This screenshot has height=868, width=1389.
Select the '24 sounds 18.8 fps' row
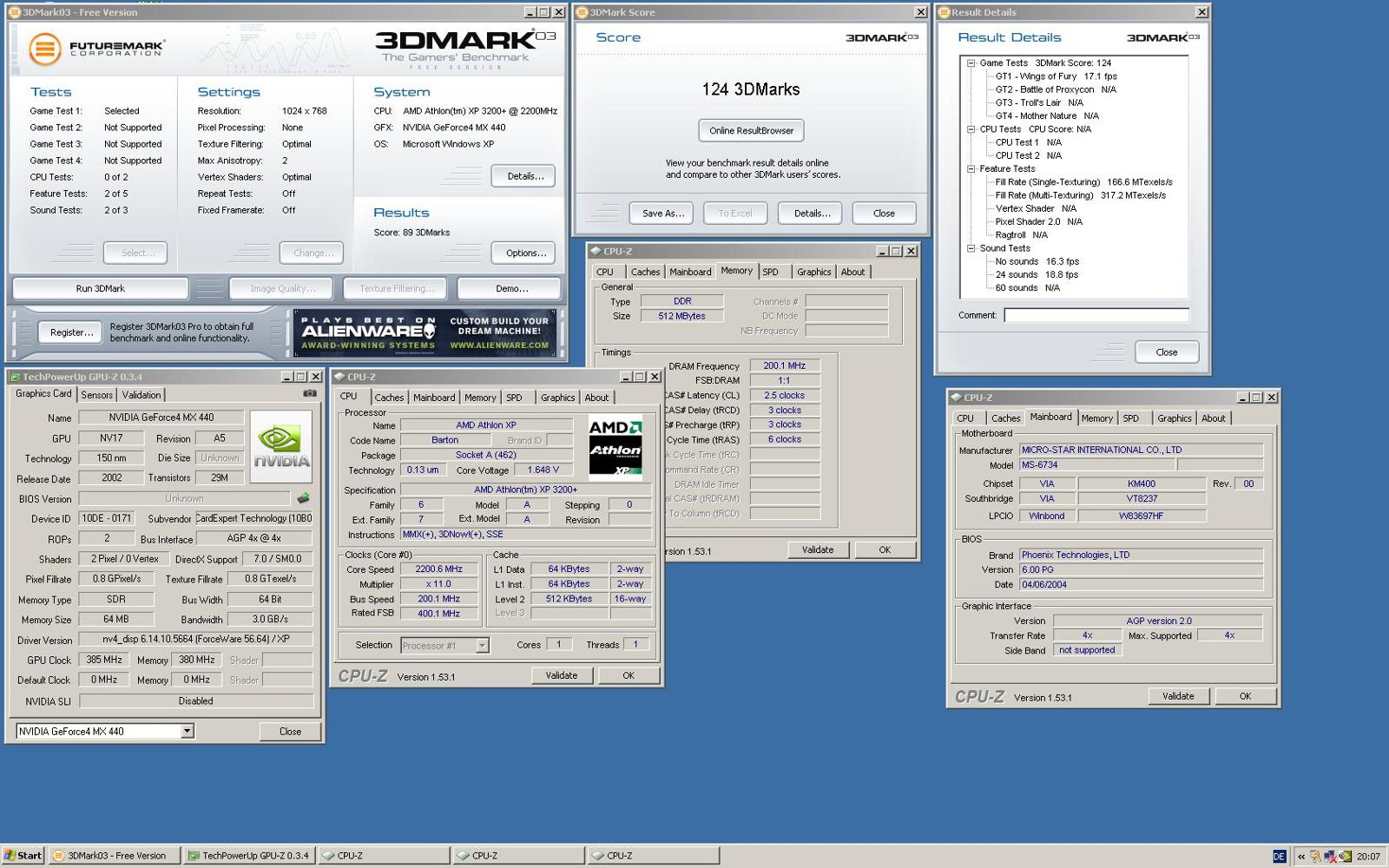[x=1037, y=274]
